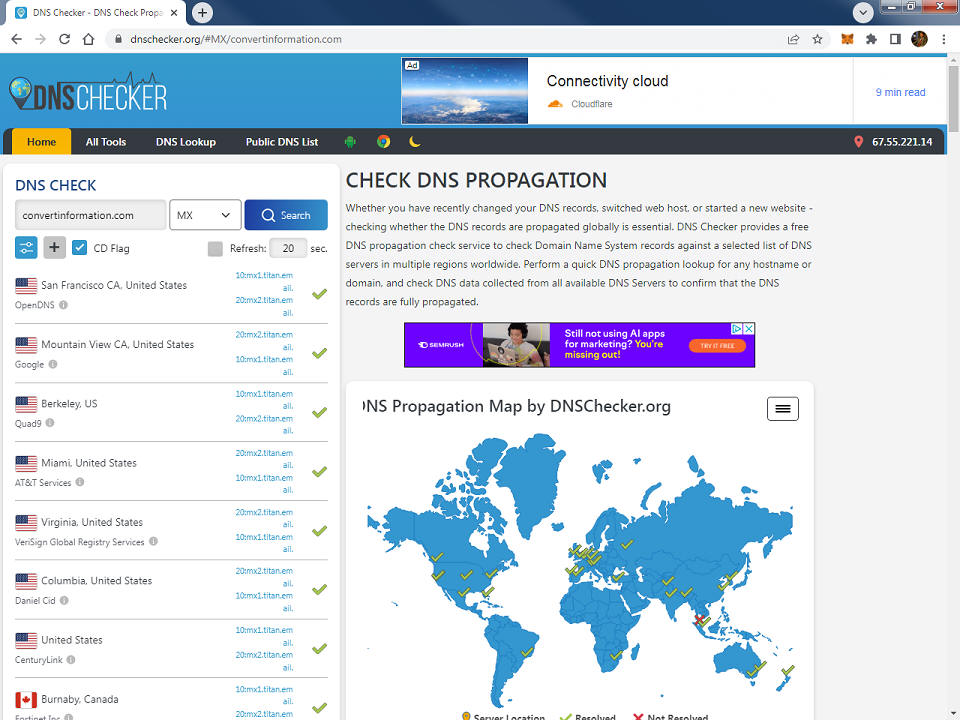Open a new browser tab
Image resolution: width=960 pixels, height=720 pixels.
click(202, 12)
